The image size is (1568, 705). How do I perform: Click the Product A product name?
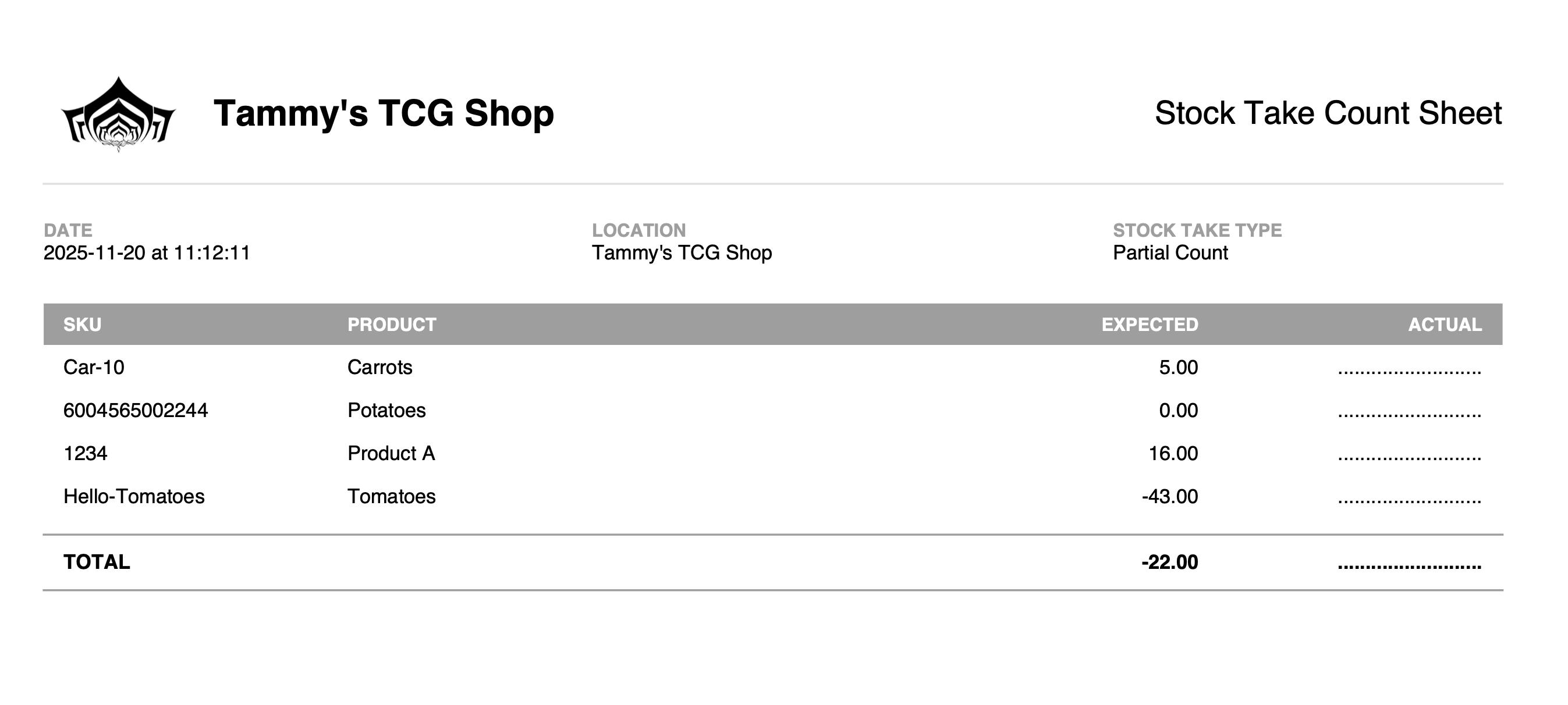[391, 454]
